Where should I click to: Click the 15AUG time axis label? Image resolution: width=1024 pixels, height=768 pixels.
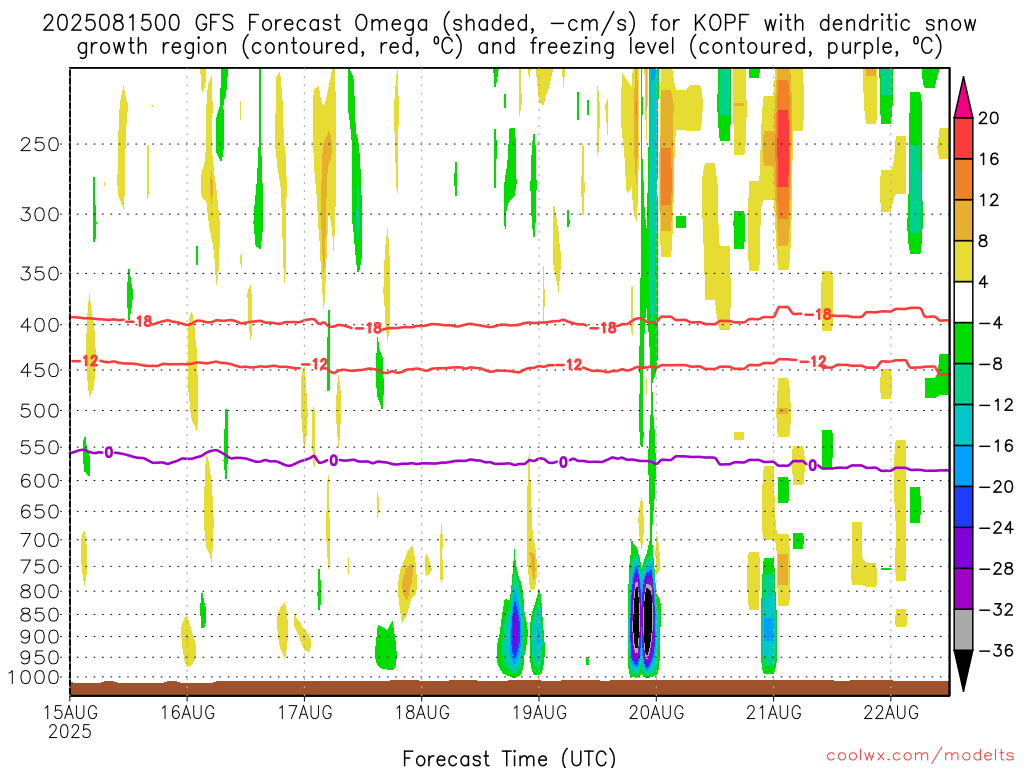click(x=71, y=712)
